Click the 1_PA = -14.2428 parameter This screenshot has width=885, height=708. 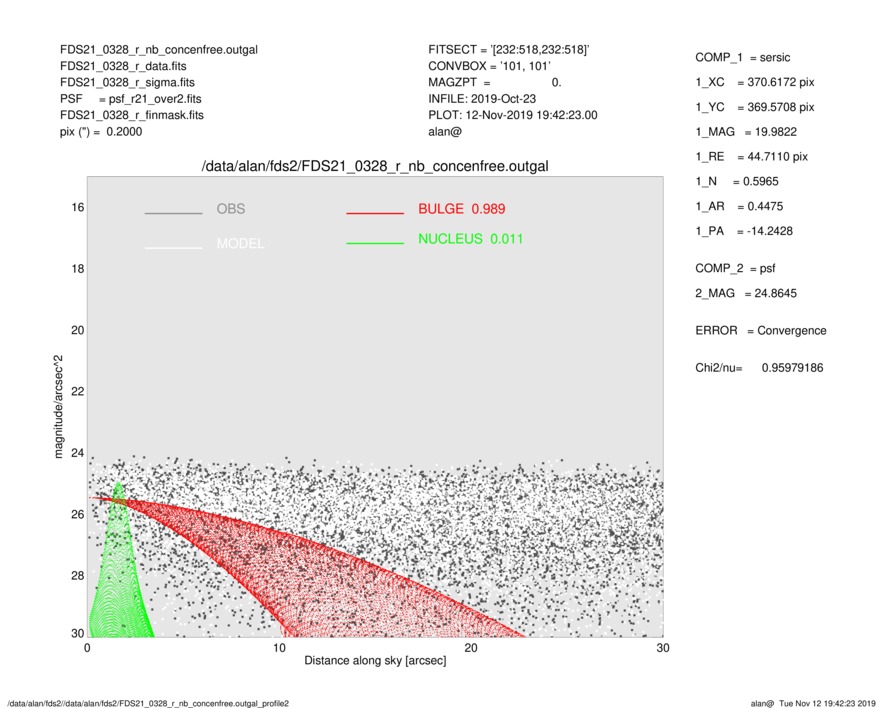click(743, 231)
